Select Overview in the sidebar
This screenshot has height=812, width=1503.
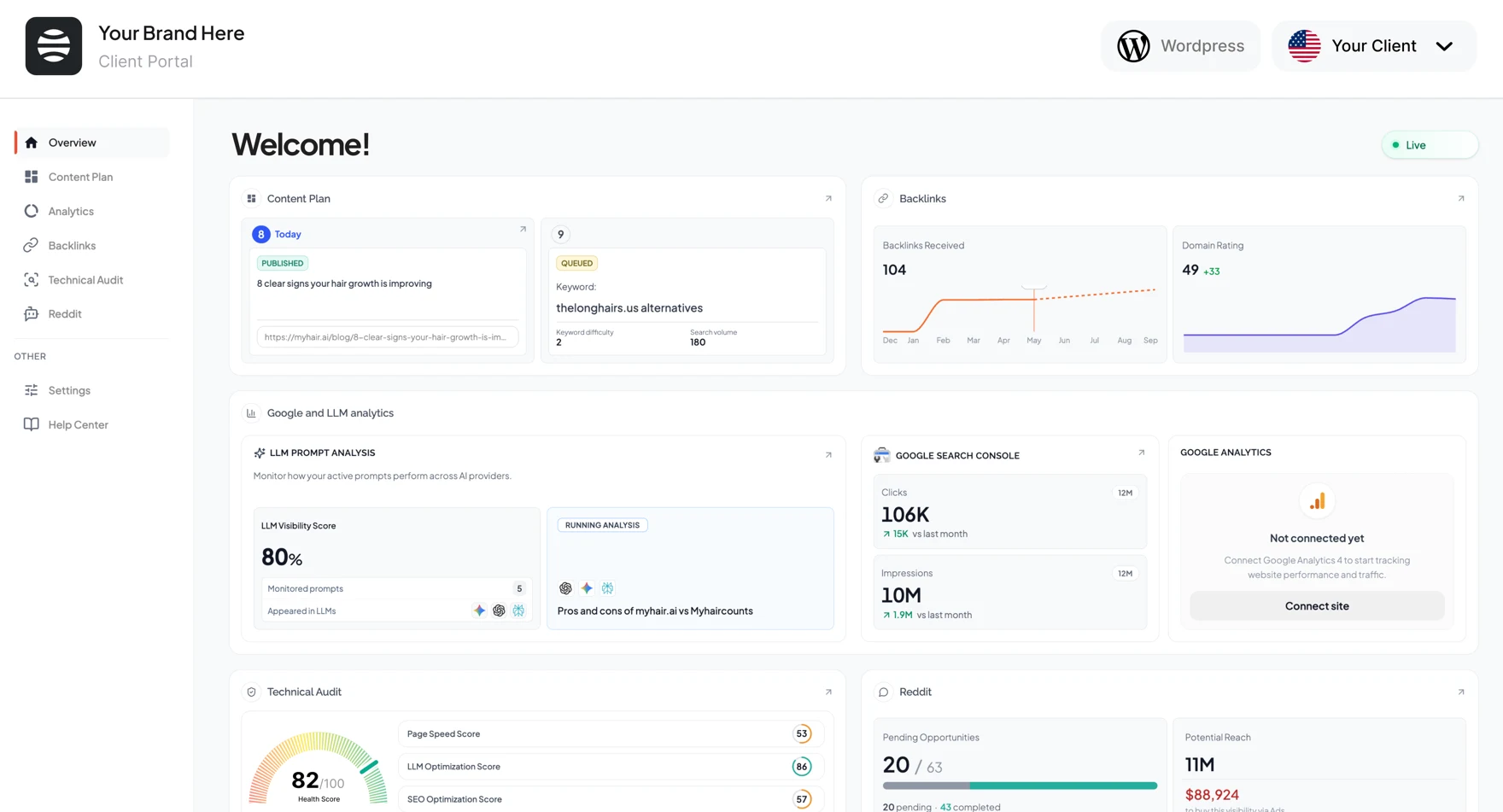[x=92, y=143]
